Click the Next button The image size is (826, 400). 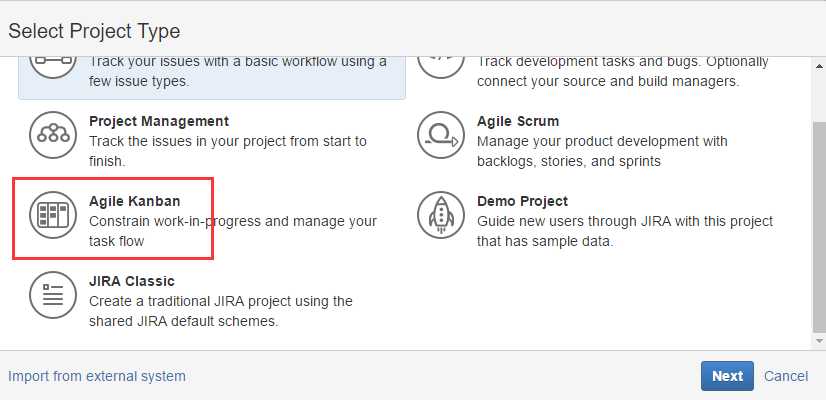[727, 376]
